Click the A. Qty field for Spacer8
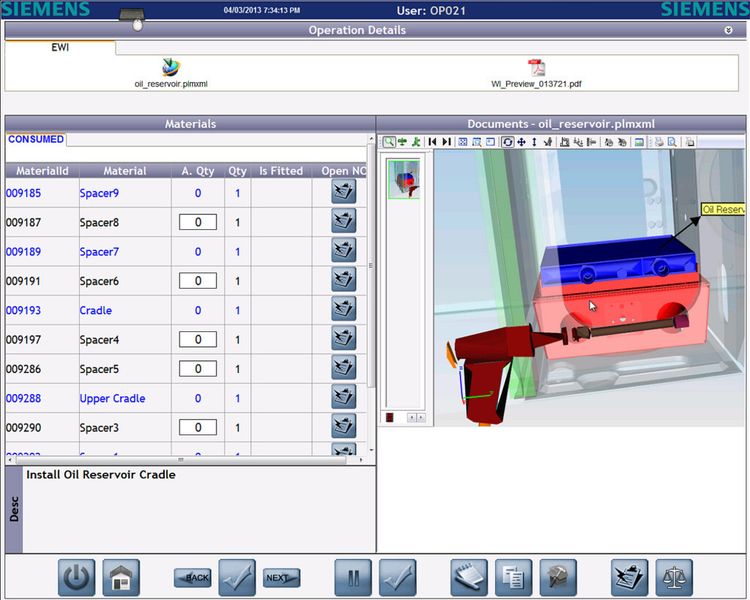Screen dimensions: 750x600 (x=198, y=222)
